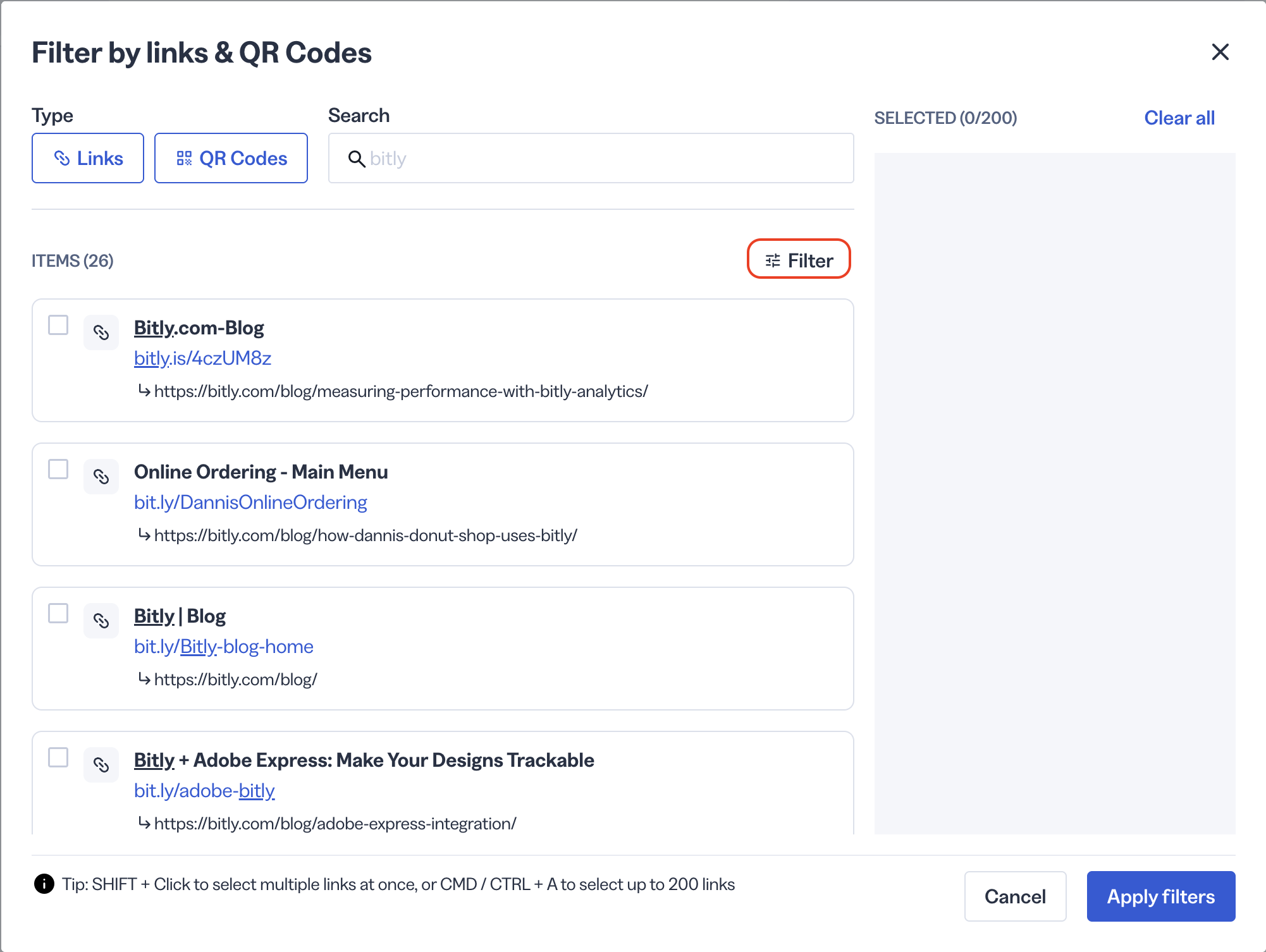Viewport: 1266px width, 952px height.
Task: Click the adobe-express-integration destination URL
Action: pyautogui.click(x=335, y=824)
